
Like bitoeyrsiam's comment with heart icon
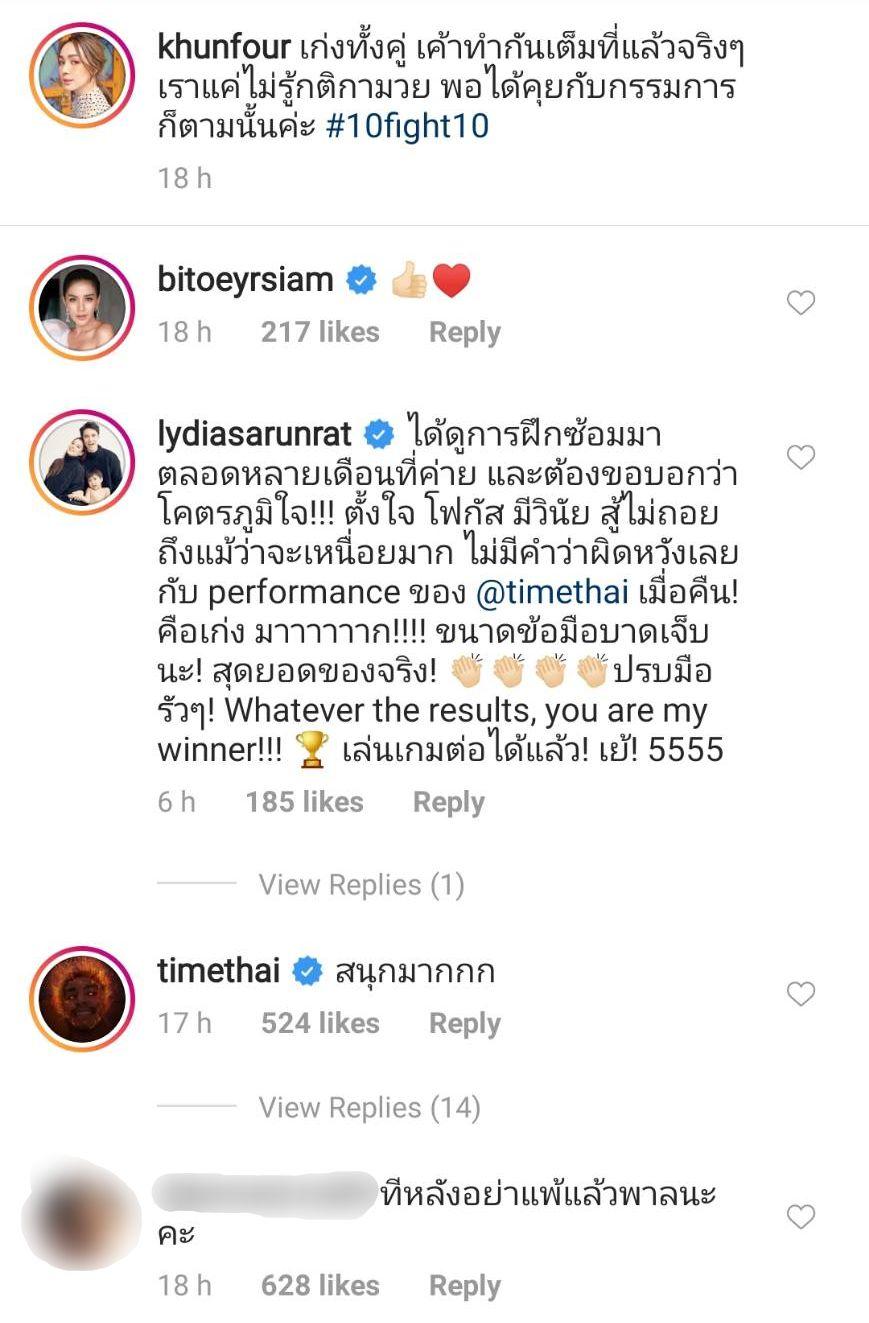801,303
